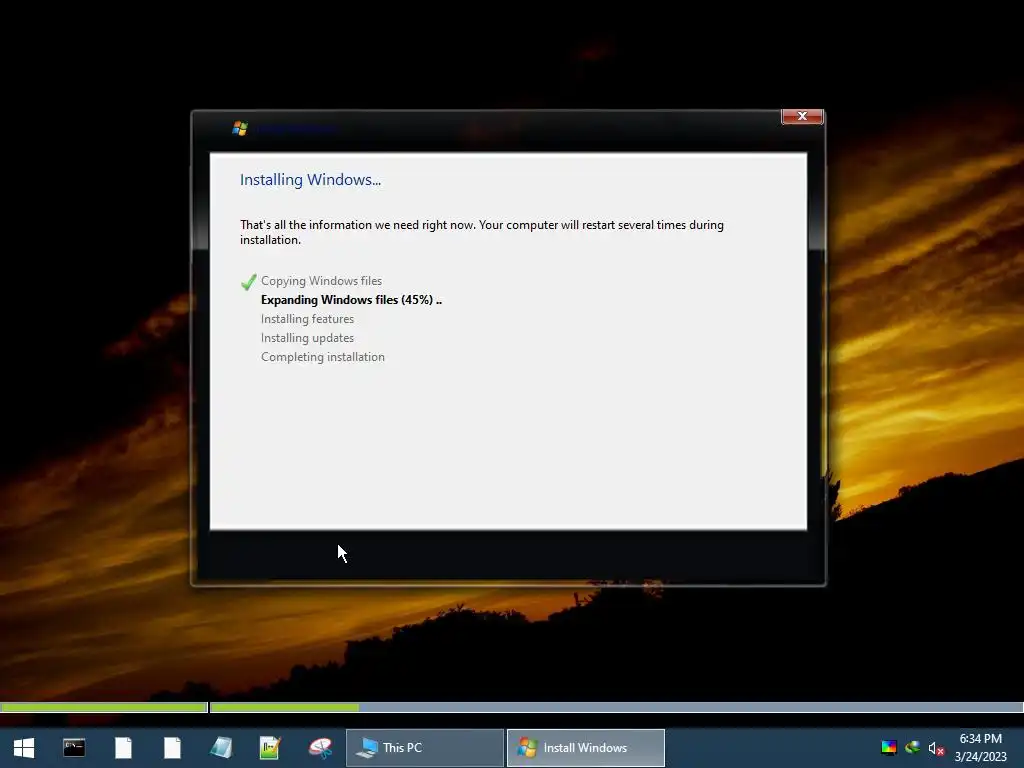Click the second partially filled progress bar
The width and height of the screenshot is (1024, 768).
616,707
